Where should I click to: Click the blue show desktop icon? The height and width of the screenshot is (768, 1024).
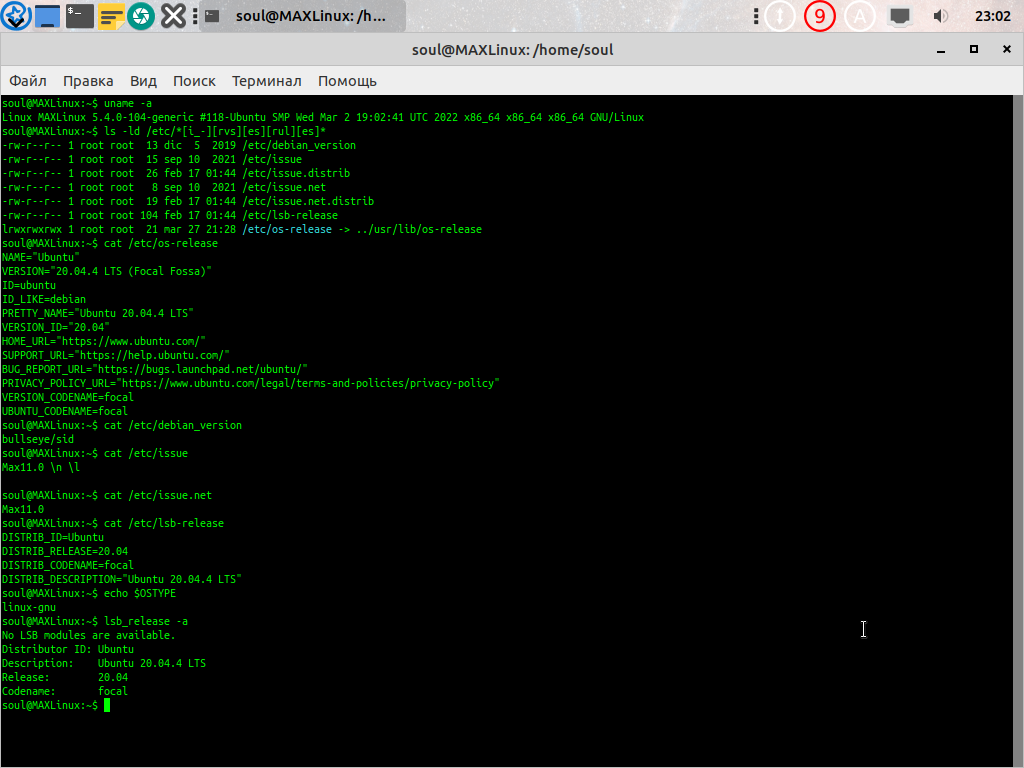tap(47, 16)
